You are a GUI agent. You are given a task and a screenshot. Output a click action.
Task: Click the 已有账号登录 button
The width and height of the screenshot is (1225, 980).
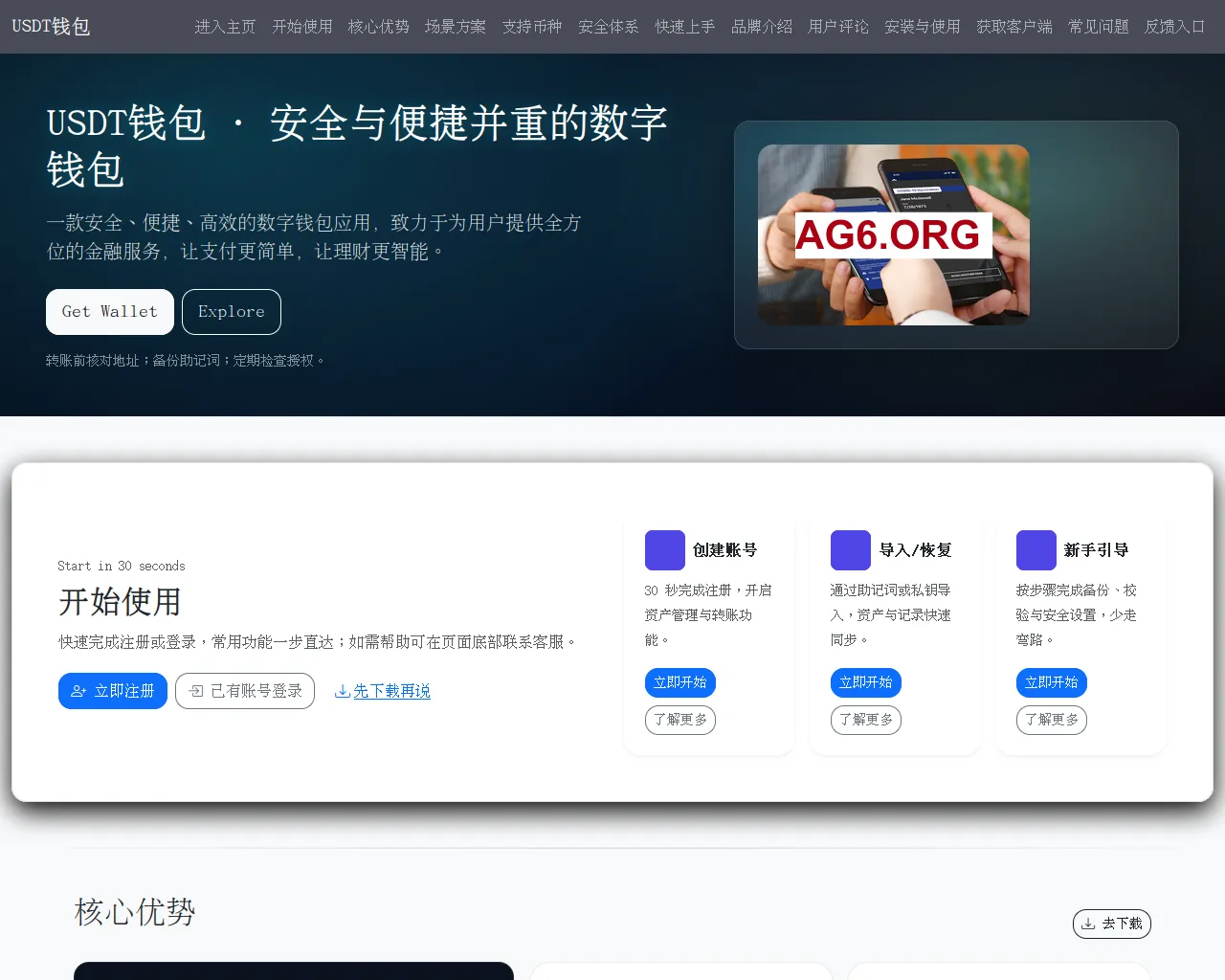tap(245, 691)
